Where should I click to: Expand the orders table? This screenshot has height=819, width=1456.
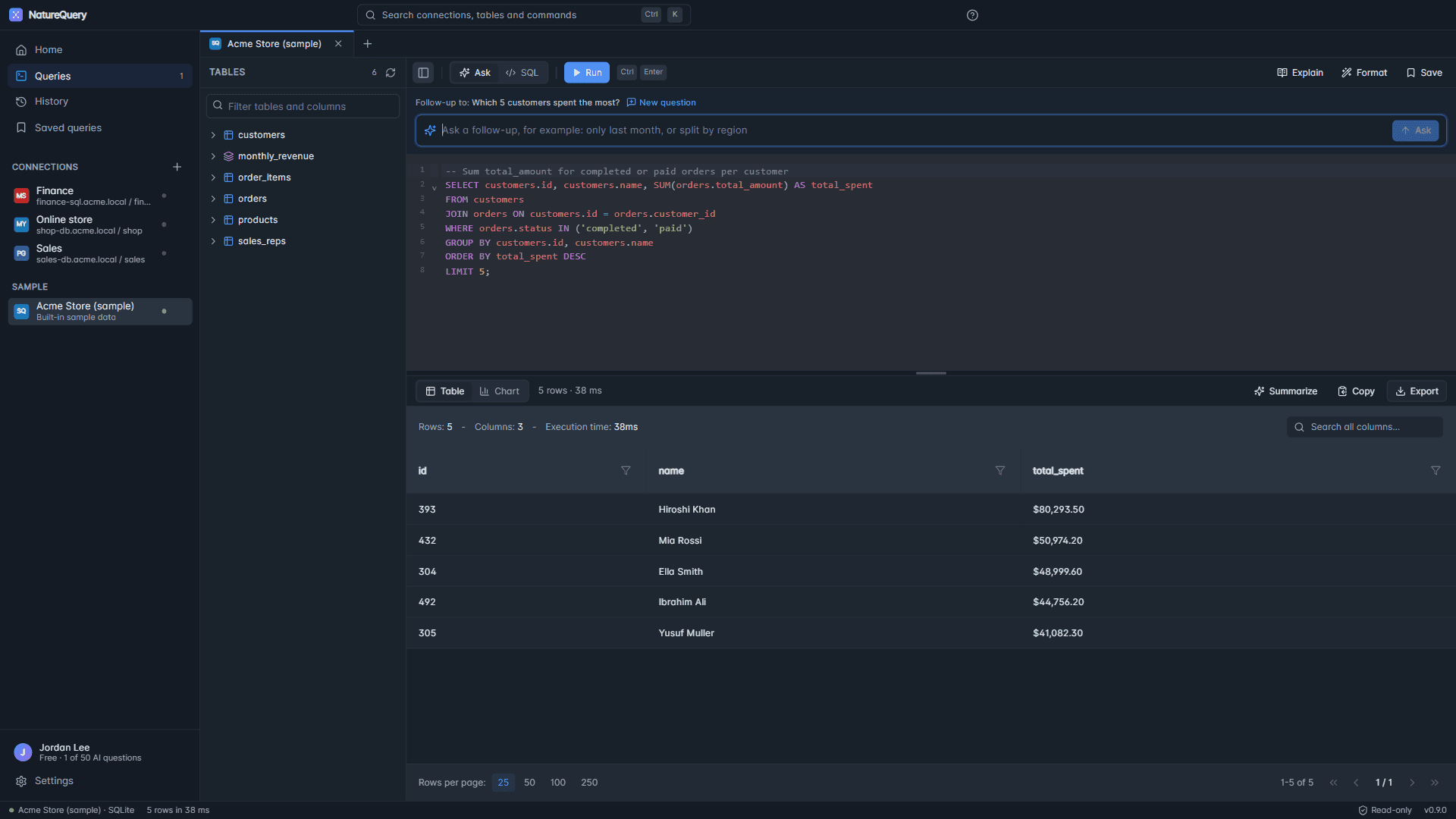point(213,199)
